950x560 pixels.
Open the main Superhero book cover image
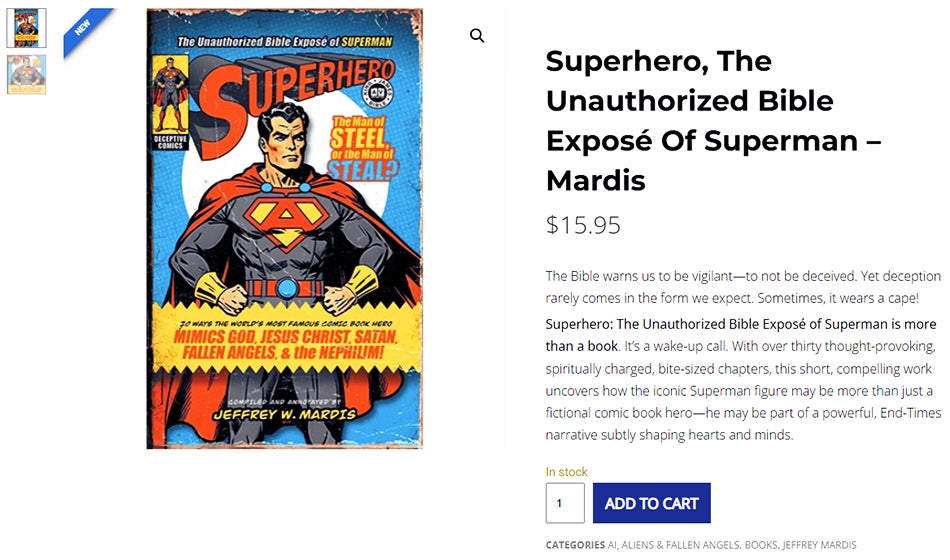(x=284, y=228)
